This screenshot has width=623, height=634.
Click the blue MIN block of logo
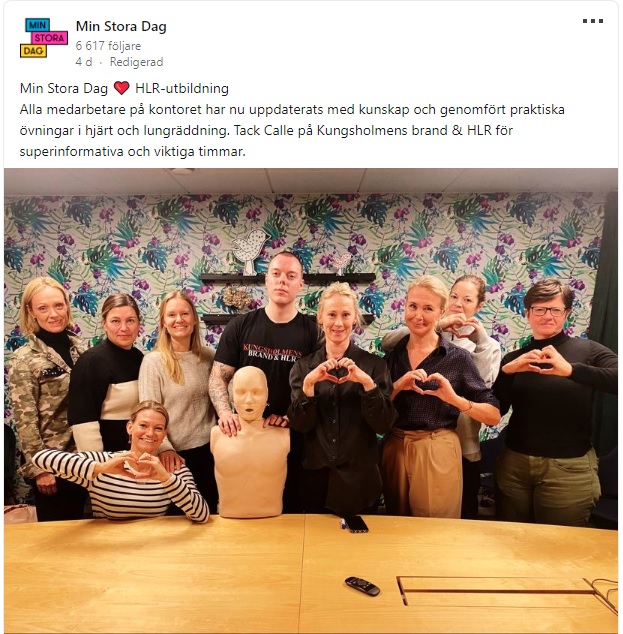pyautogui.click(x=38, y=25)
